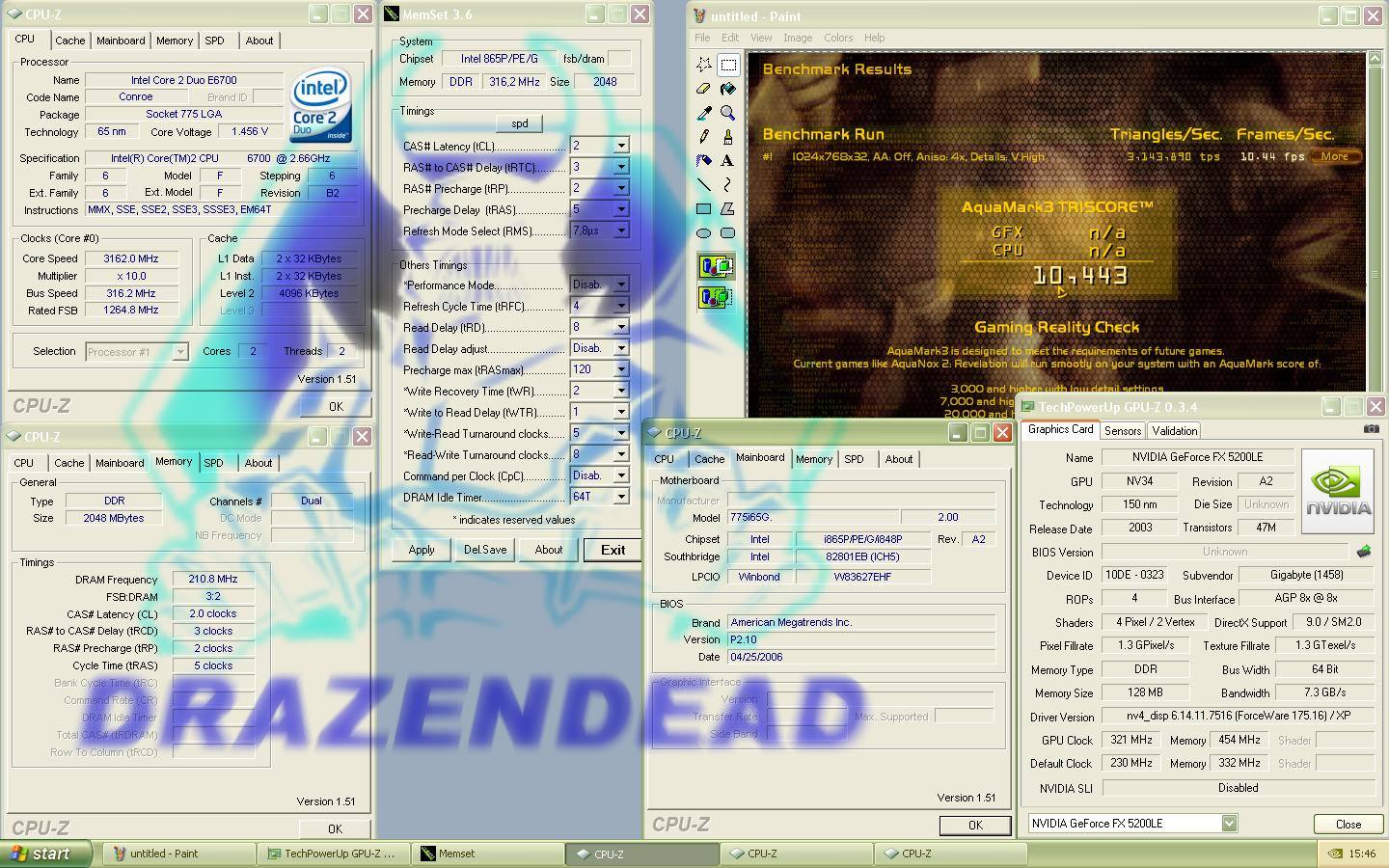Click the Driver Version field in GPU-Z

pos(1238,717)
